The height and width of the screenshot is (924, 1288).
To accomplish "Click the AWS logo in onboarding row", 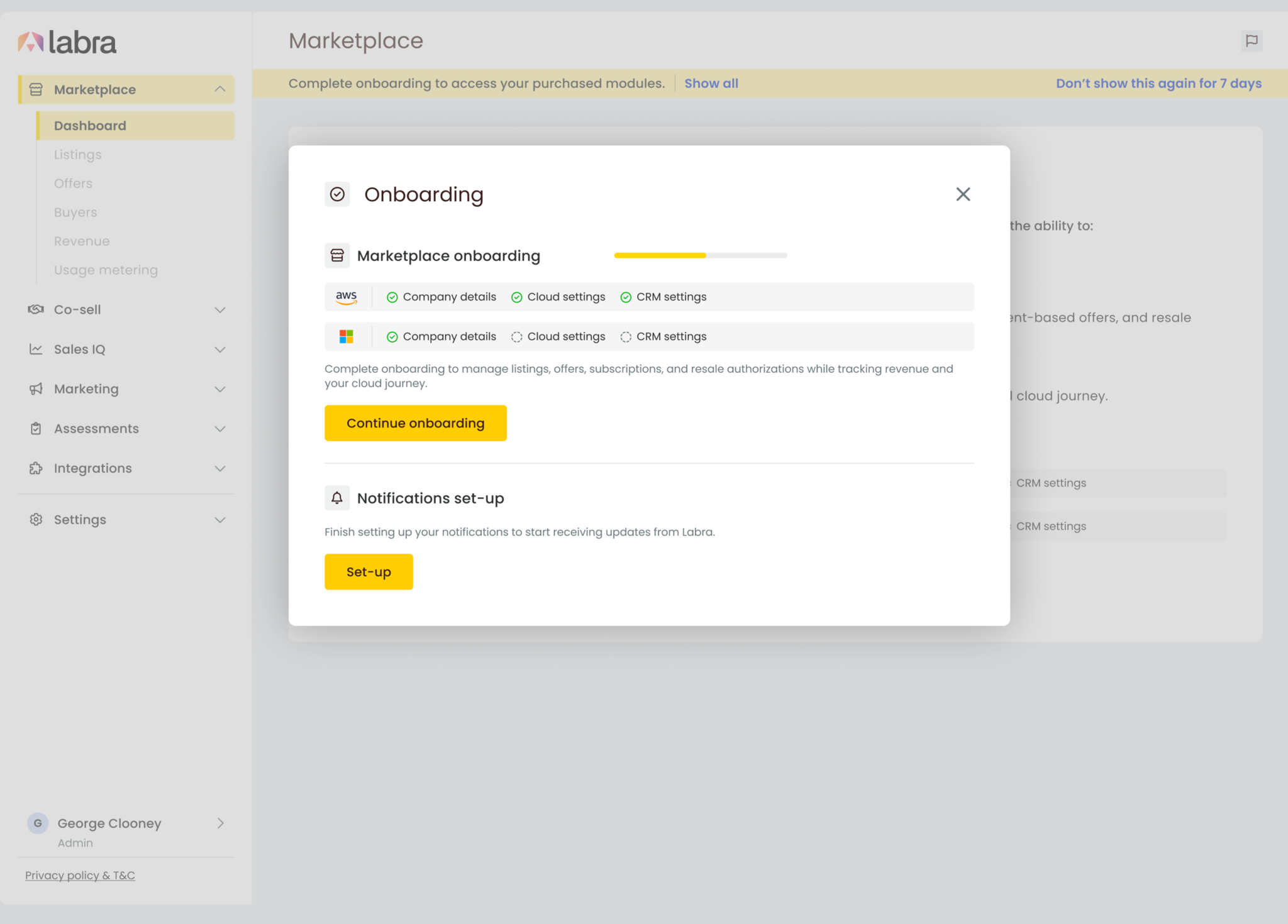I will tap(346, 297).
